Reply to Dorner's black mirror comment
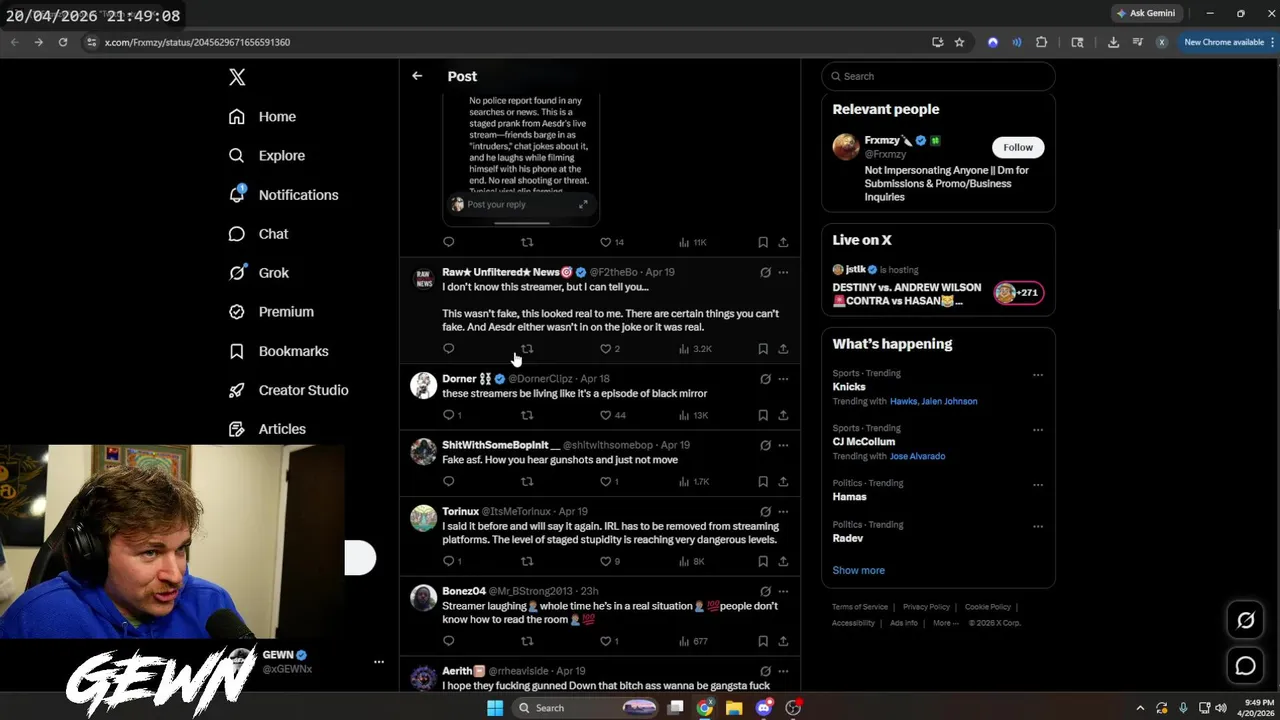Screen dimensions: 1280x720 [451, 415]
